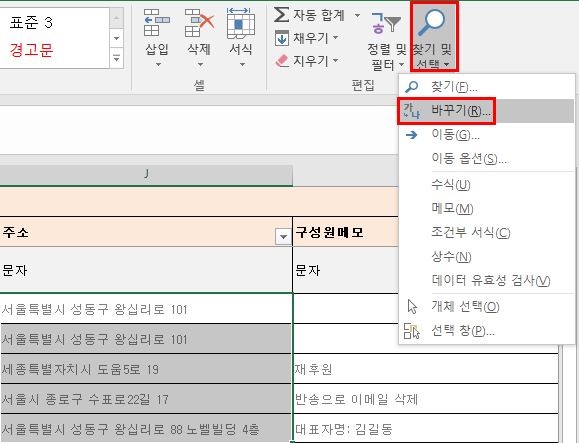Click the 자동 합계 AutoSum sigma icon
The image size is (579, 443).
[281, 15]
